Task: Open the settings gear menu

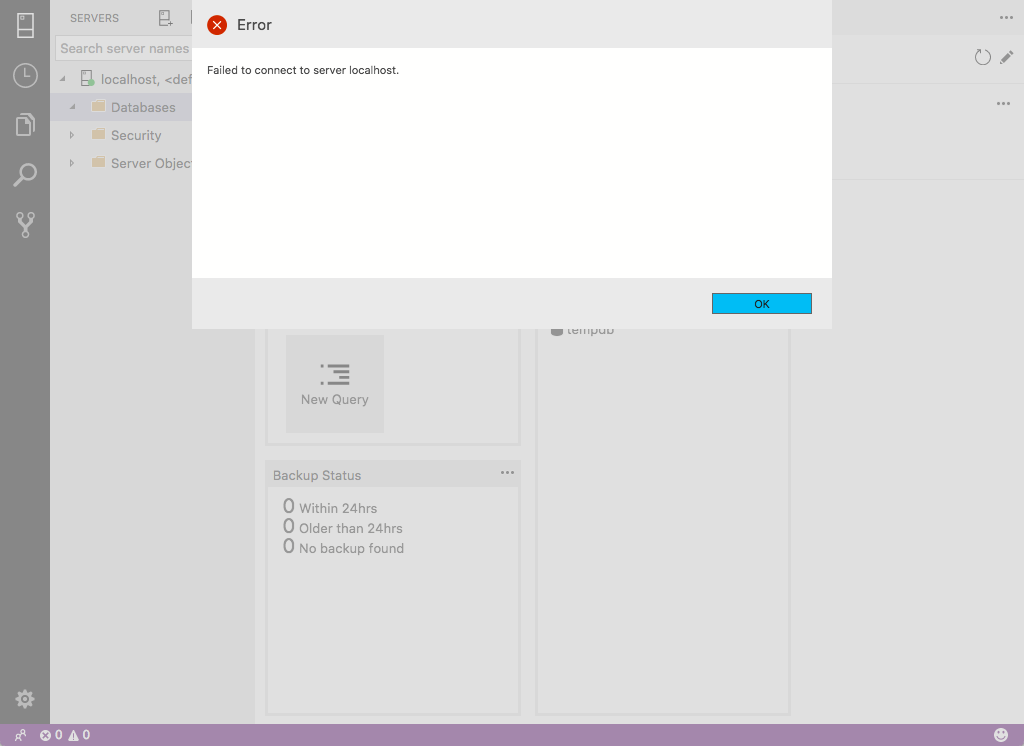Action: [24, 698]
